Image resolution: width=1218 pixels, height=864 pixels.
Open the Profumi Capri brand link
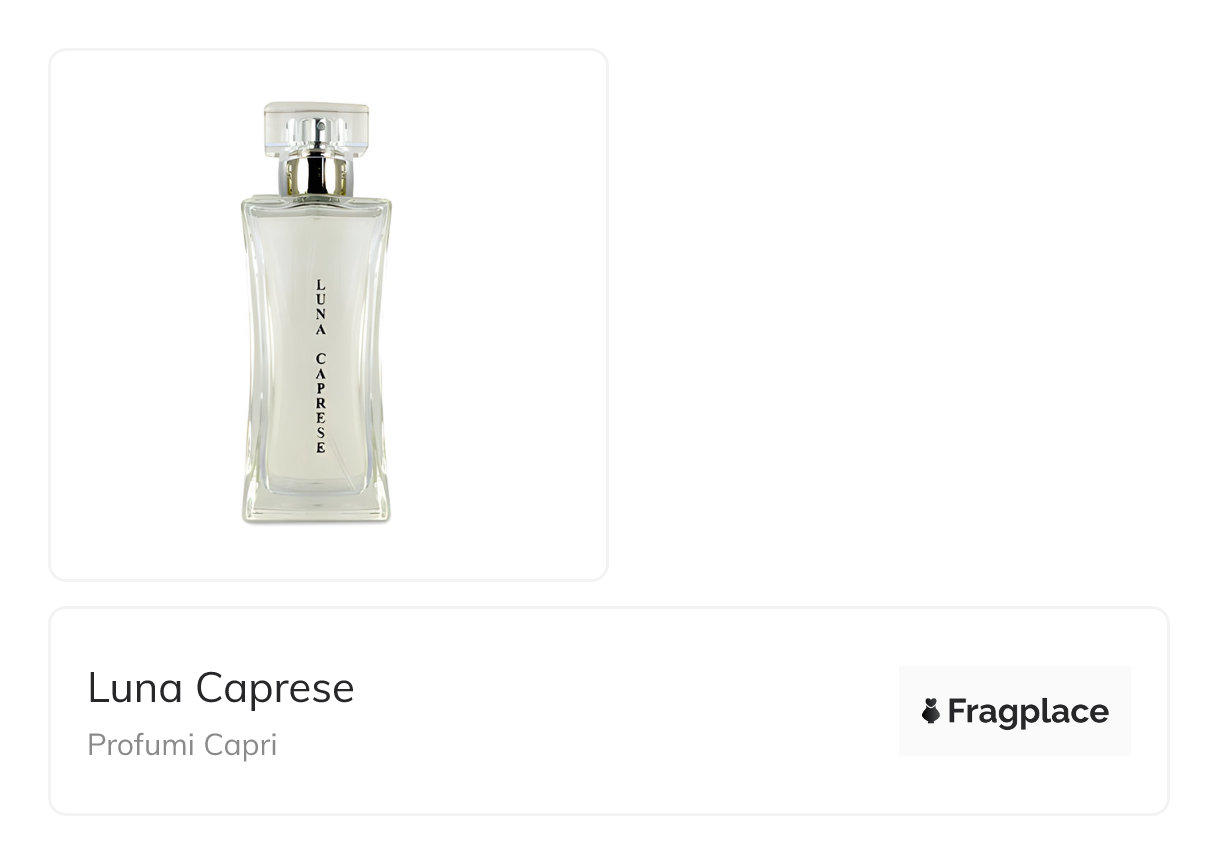[x=182, y=745]
